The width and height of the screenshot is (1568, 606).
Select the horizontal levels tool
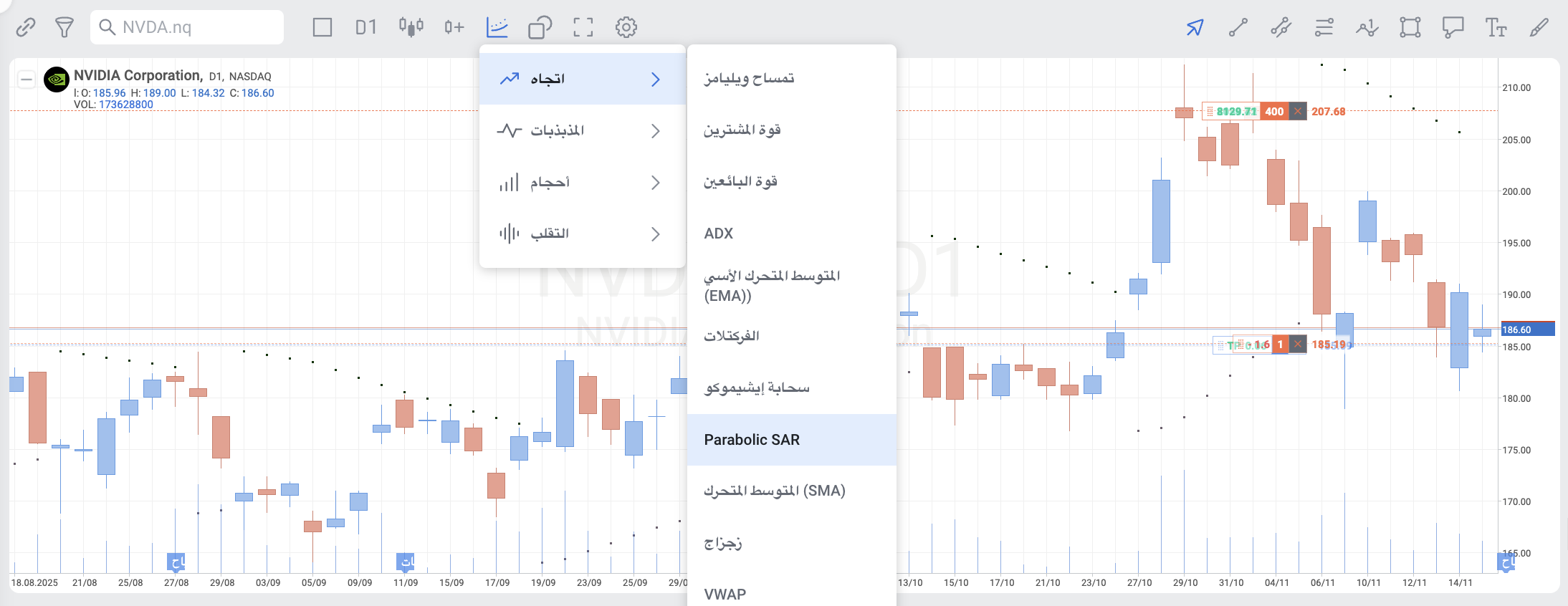[x=1324, y=27]
